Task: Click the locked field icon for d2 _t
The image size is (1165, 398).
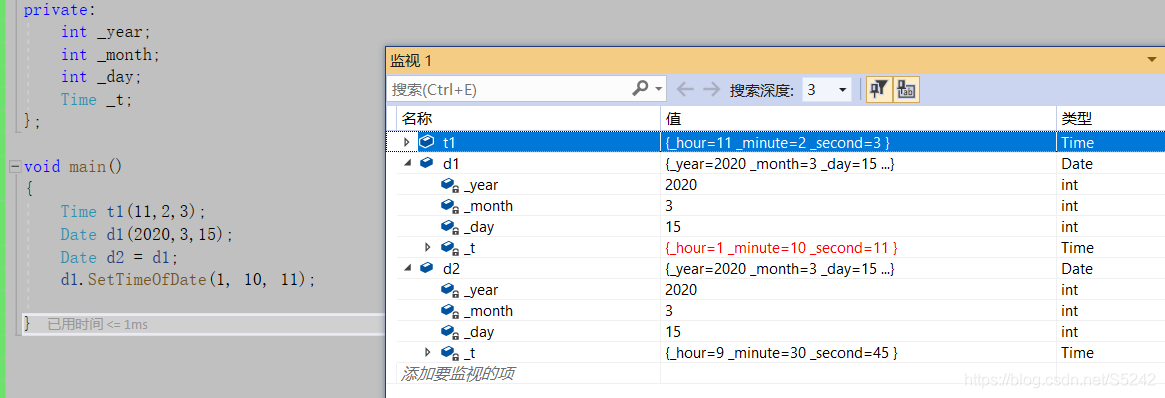Action: click(450, 352)
